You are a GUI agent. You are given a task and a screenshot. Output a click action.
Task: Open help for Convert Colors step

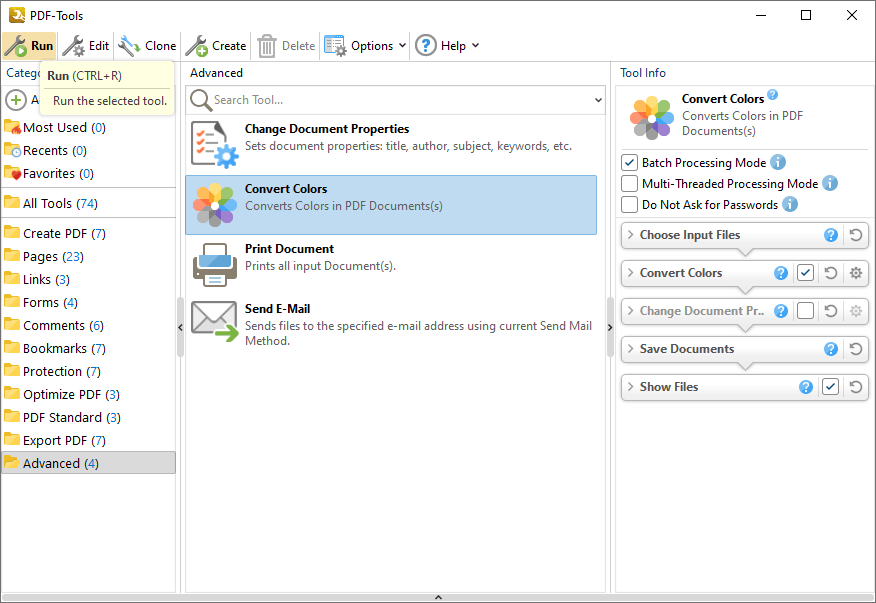click(x=780, y=273)
